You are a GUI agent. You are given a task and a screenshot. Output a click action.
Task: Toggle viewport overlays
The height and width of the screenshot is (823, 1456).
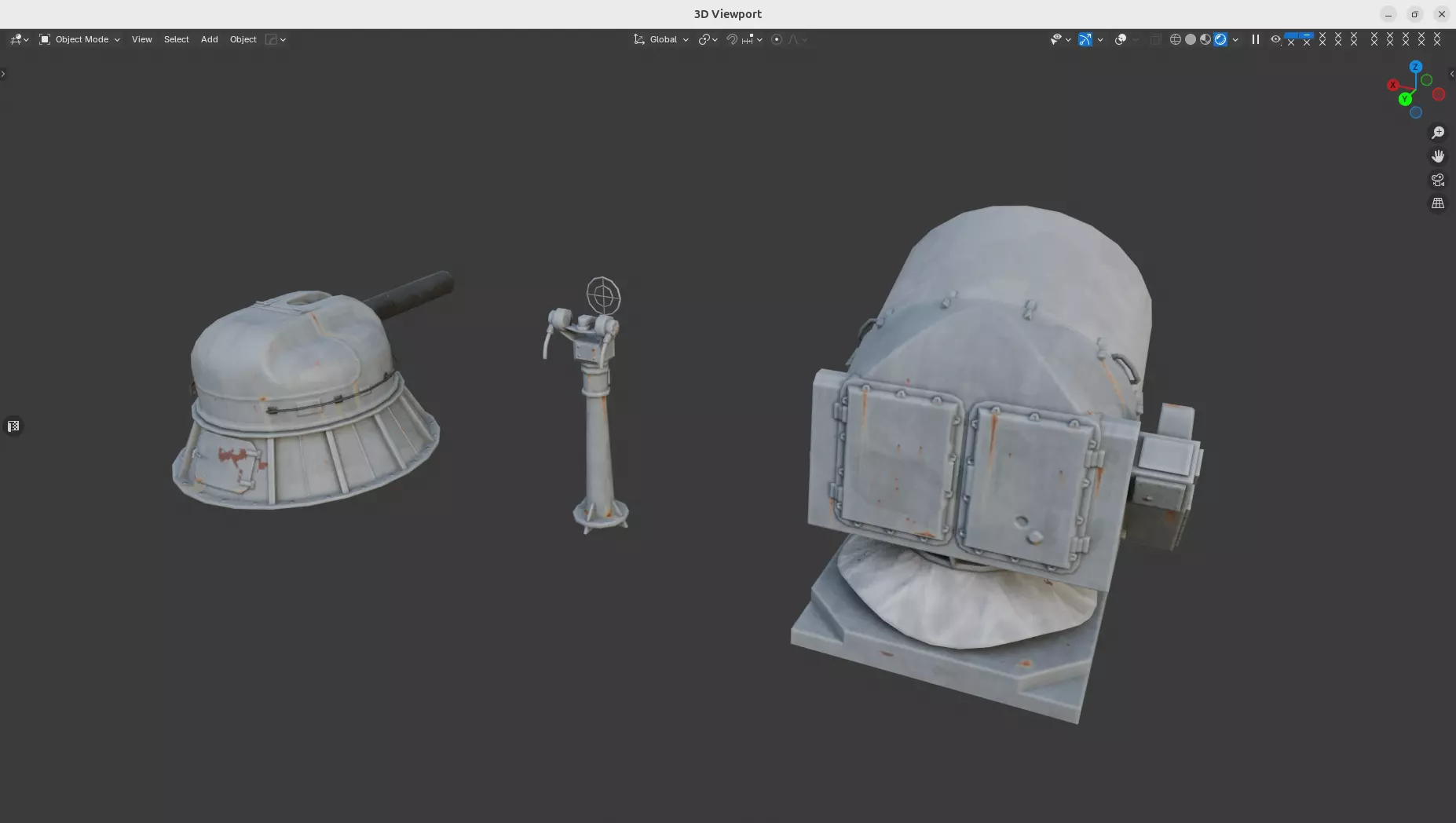(1121, 39)
